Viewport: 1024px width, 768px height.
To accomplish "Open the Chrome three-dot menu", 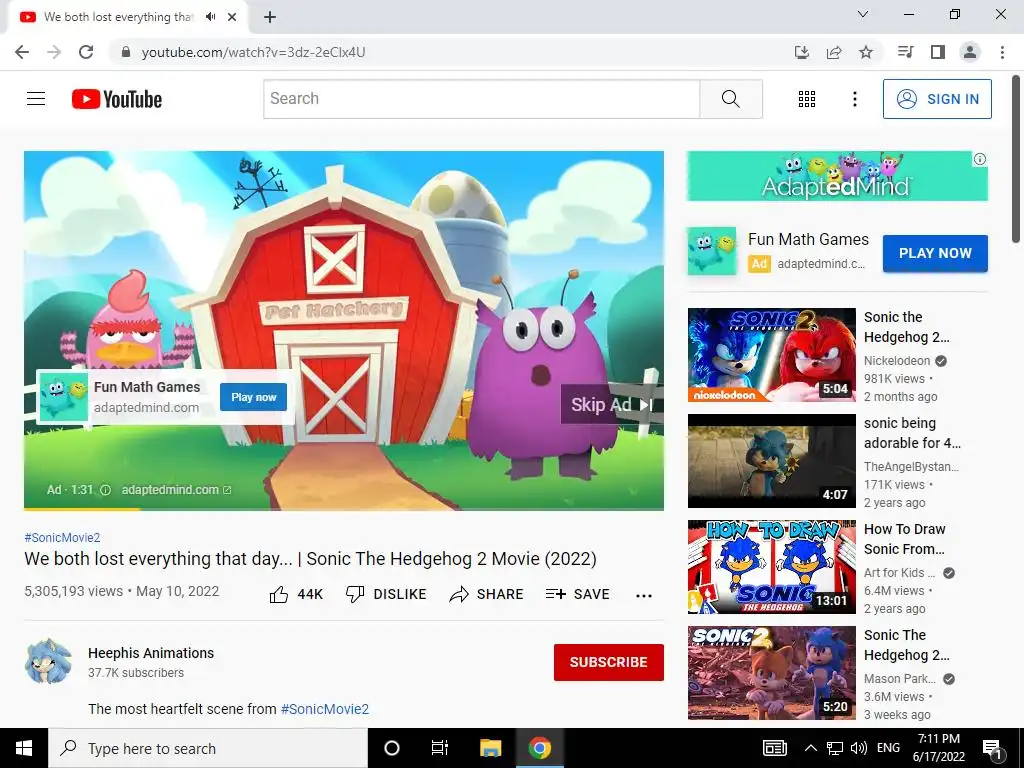I will [1002, 52].
